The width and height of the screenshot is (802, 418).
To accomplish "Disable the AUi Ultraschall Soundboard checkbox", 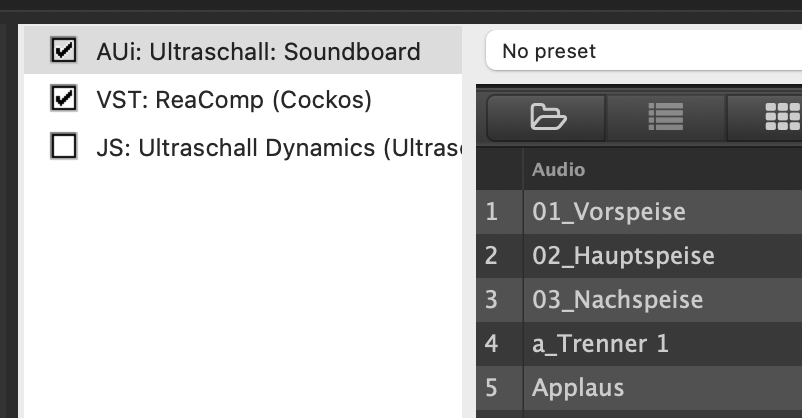I will [64, 51].
